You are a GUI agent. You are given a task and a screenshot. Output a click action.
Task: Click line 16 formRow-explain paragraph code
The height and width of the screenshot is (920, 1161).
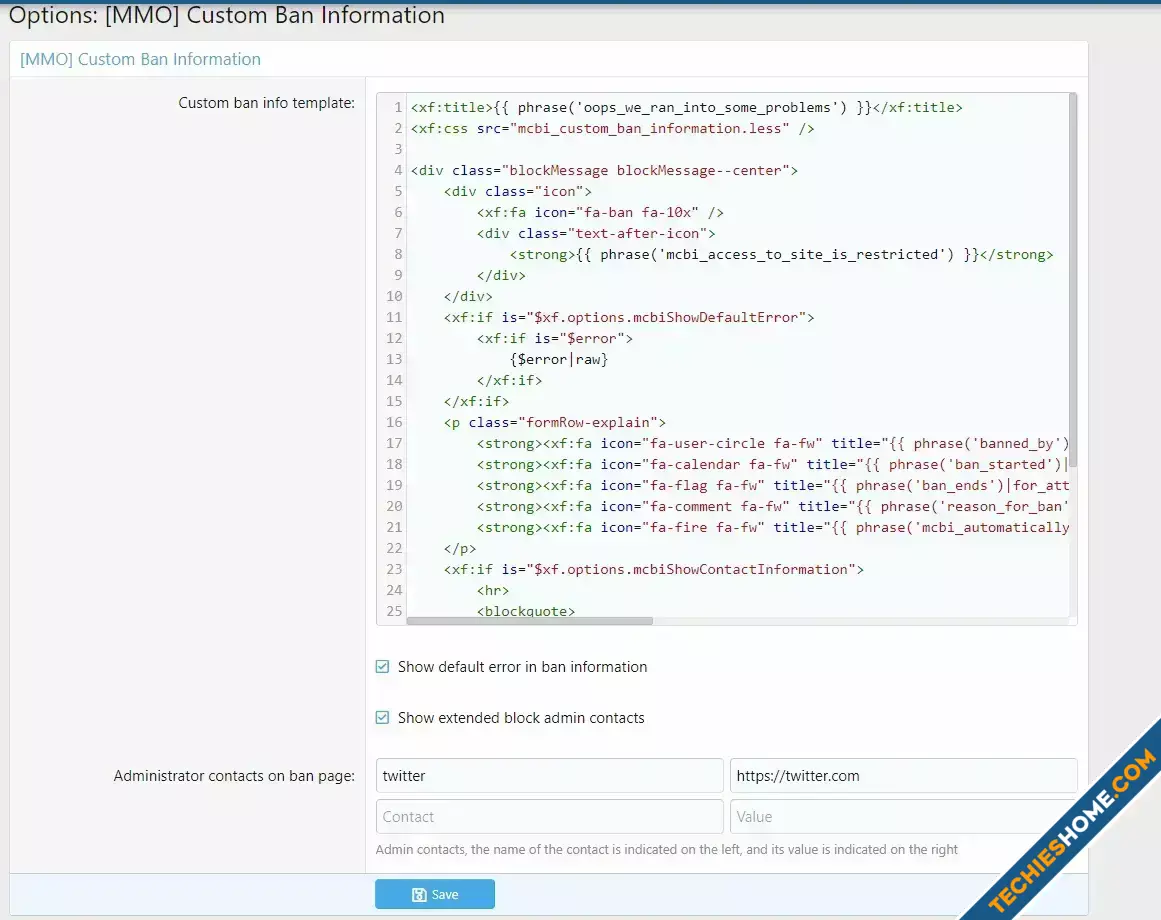(555, 422)
